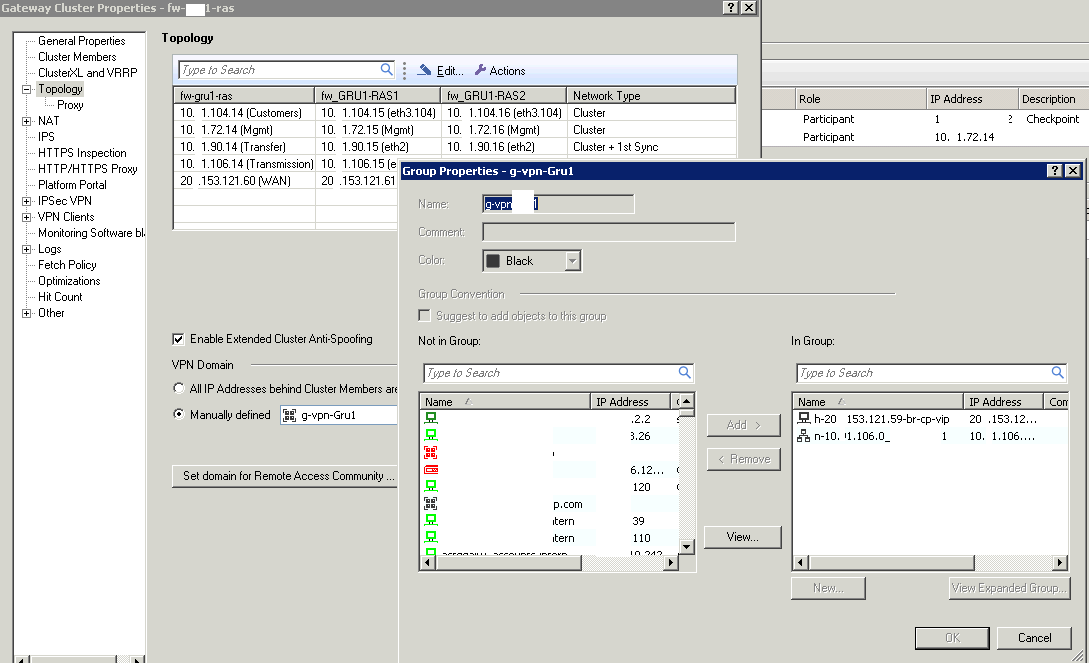Select green host icon in row 39
1089x663 pixels.
pos(431,521)
